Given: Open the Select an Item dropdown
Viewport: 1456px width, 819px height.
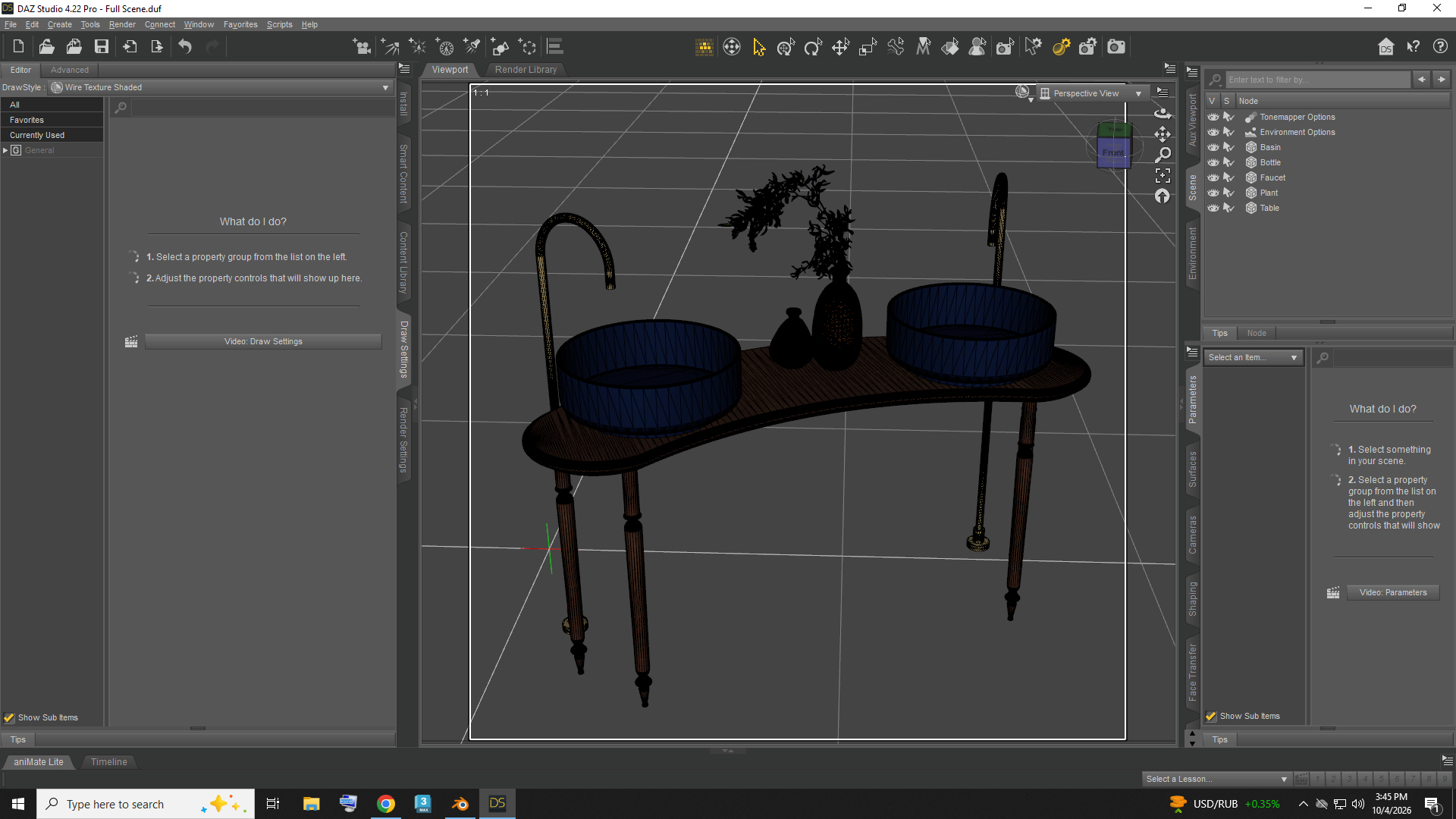Looking at the screenshot, I should pos(1253,357).
